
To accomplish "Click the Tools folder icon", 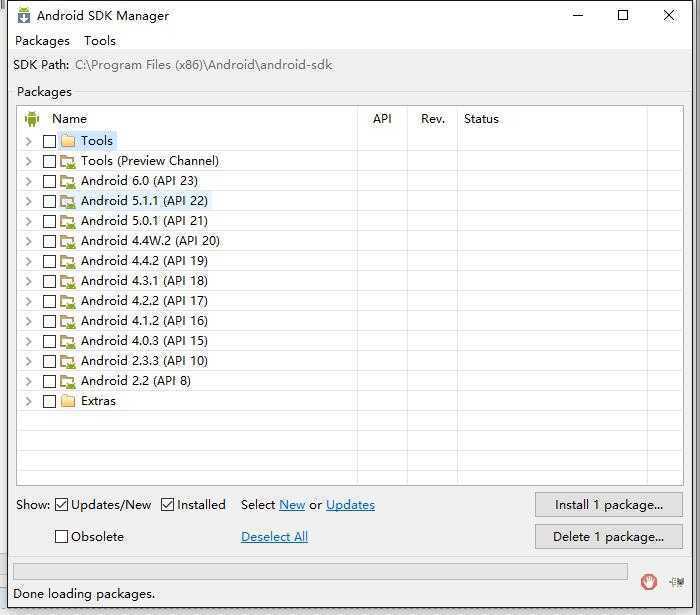I will tap(68, 141).
